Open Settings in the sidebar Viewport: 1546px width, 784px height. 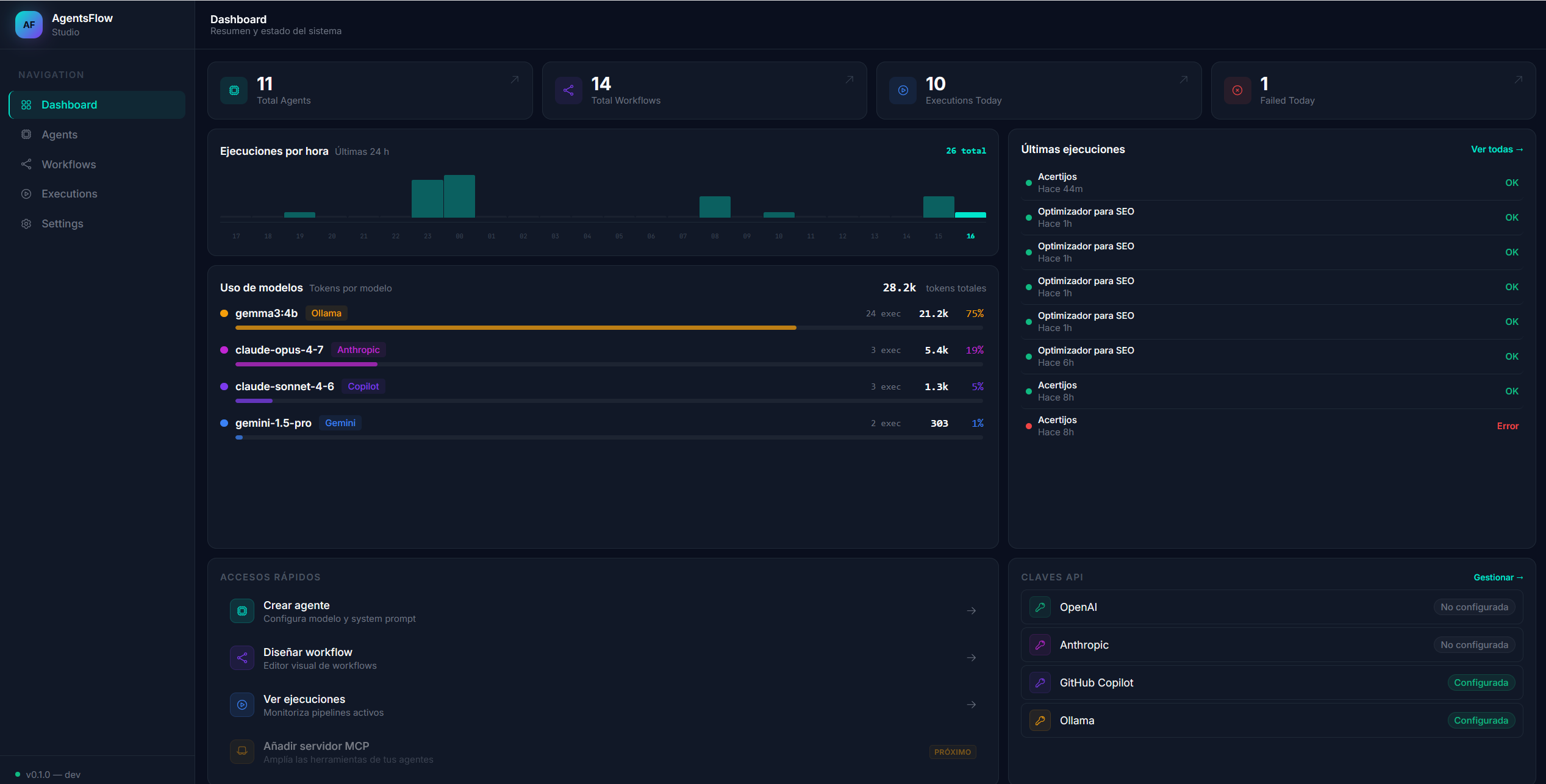[97, 224]
